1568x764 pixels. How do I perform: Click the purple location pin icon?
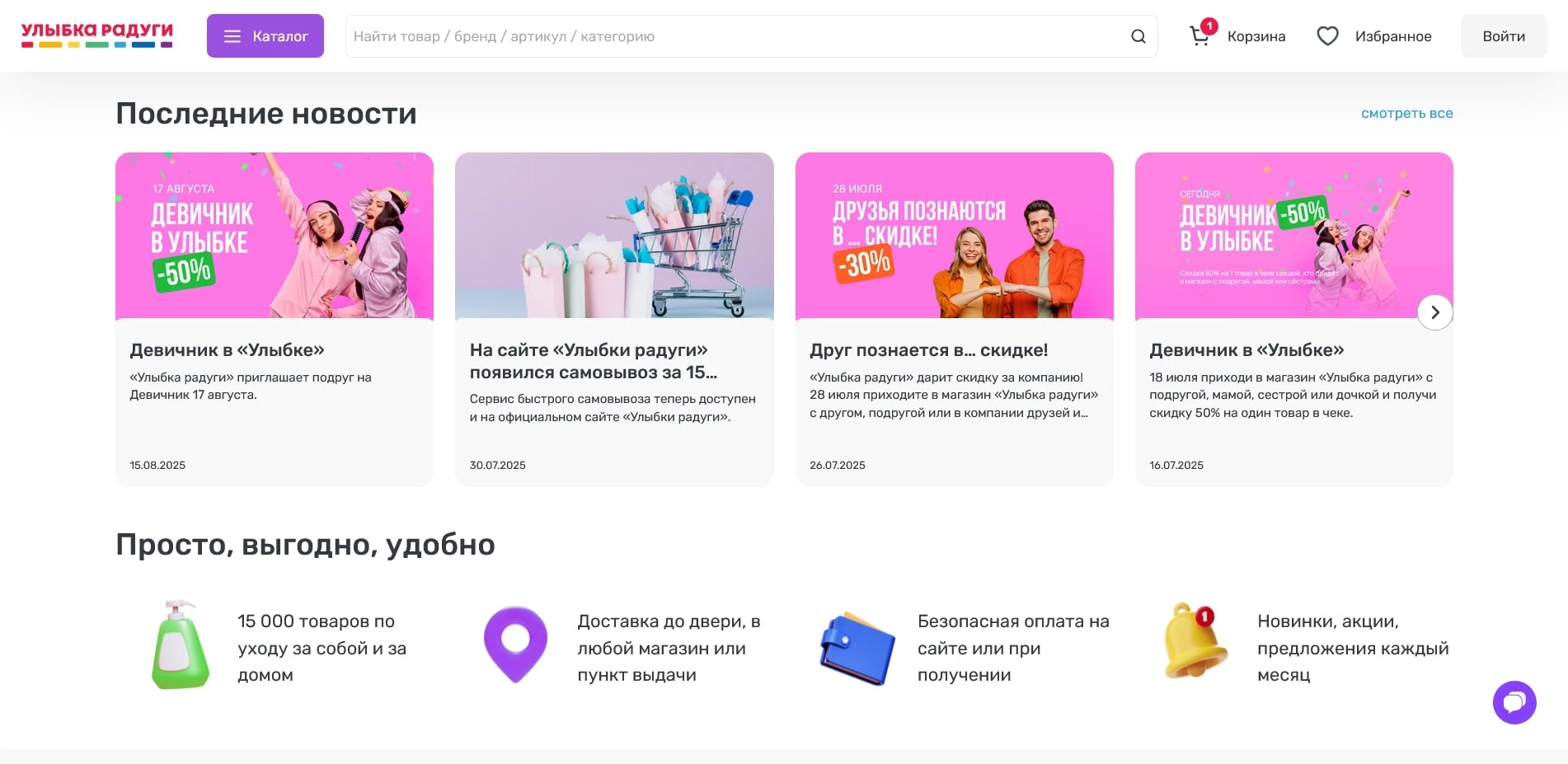point(516,644)
